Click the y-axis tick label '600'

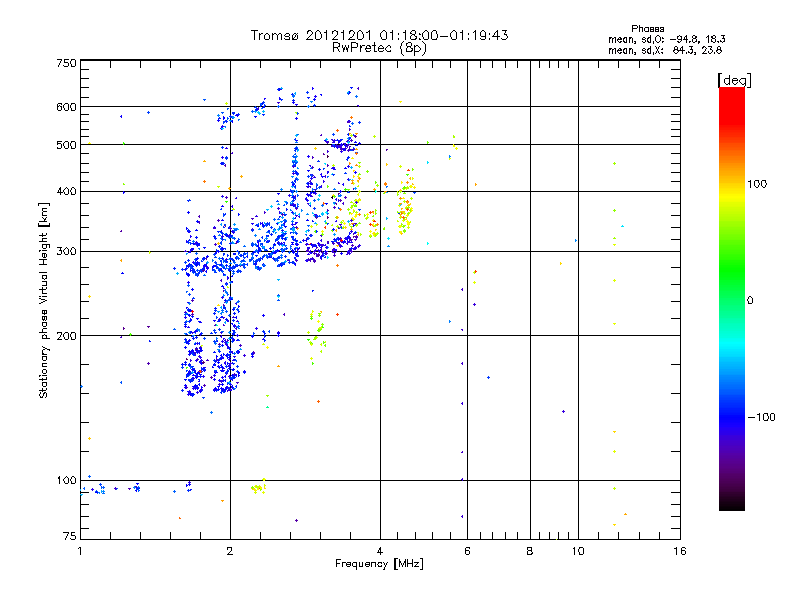(66, 107)
